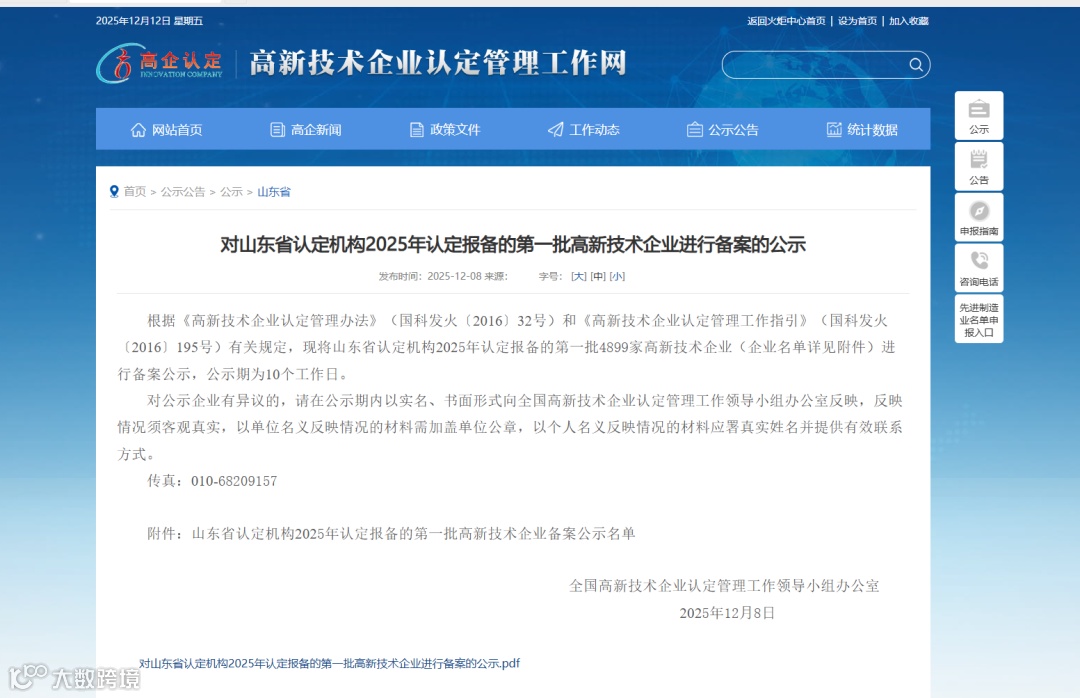Open 工作动态 navigation tab
Viewport: 1080px width, 698px height.
pyautogui.click(x=583, y=130)
